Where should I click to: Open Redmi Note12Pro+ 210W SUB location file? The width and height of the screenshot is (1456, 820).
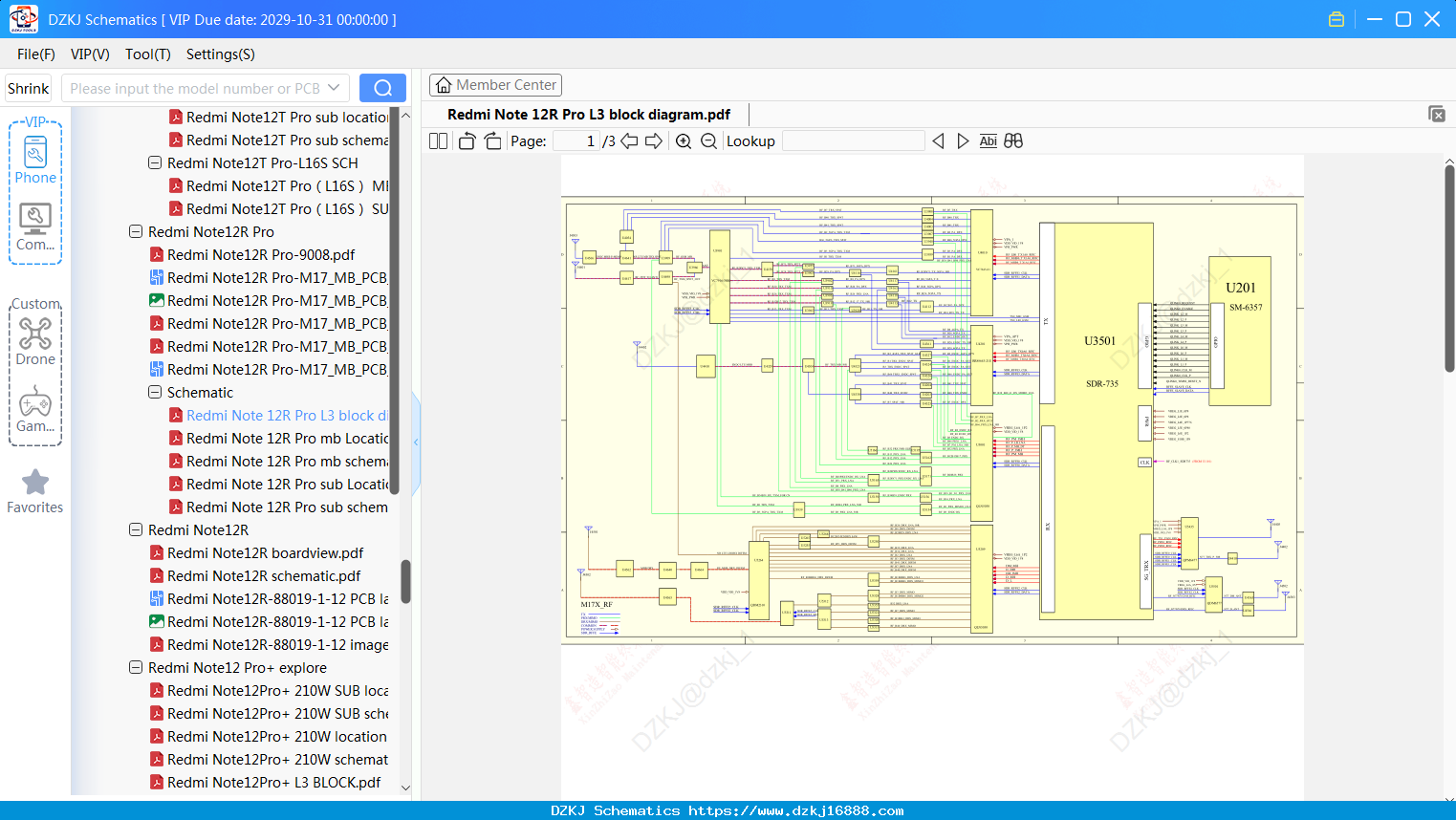click(x=269, y=690)
